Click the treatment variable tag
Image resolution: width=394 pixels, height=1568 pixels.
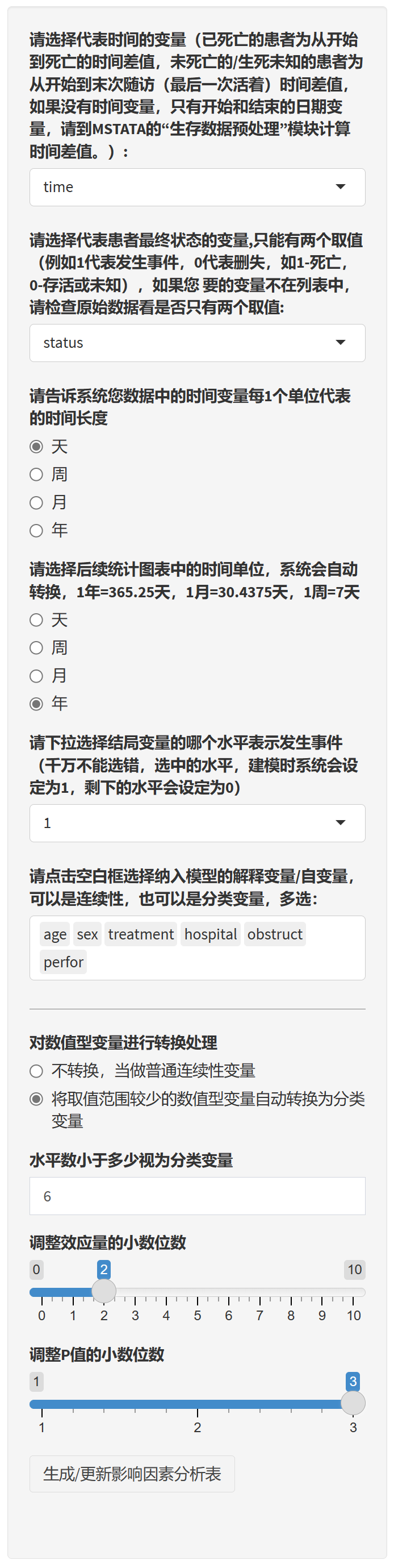[140, 934]
